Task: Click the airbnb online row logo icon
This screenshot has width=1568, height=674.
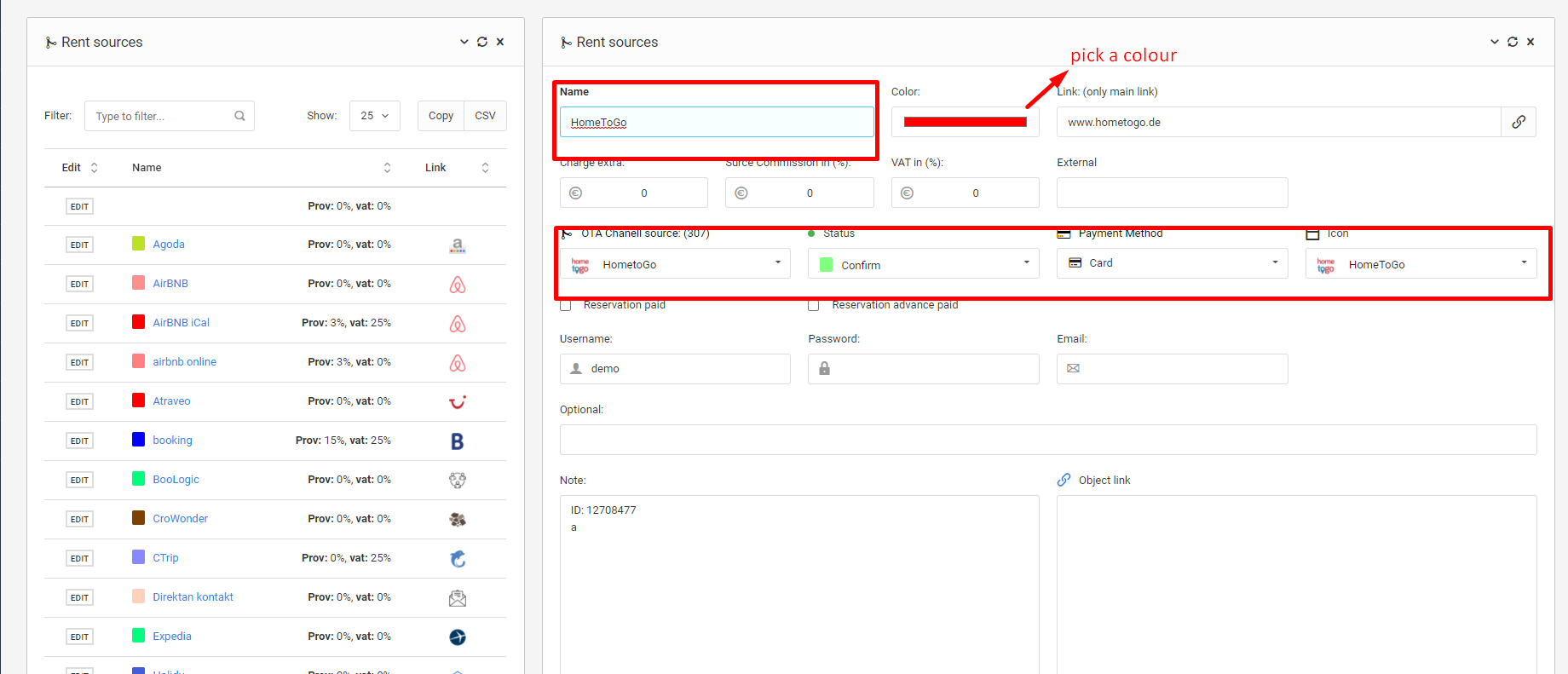Action: [x=458, y=363]
